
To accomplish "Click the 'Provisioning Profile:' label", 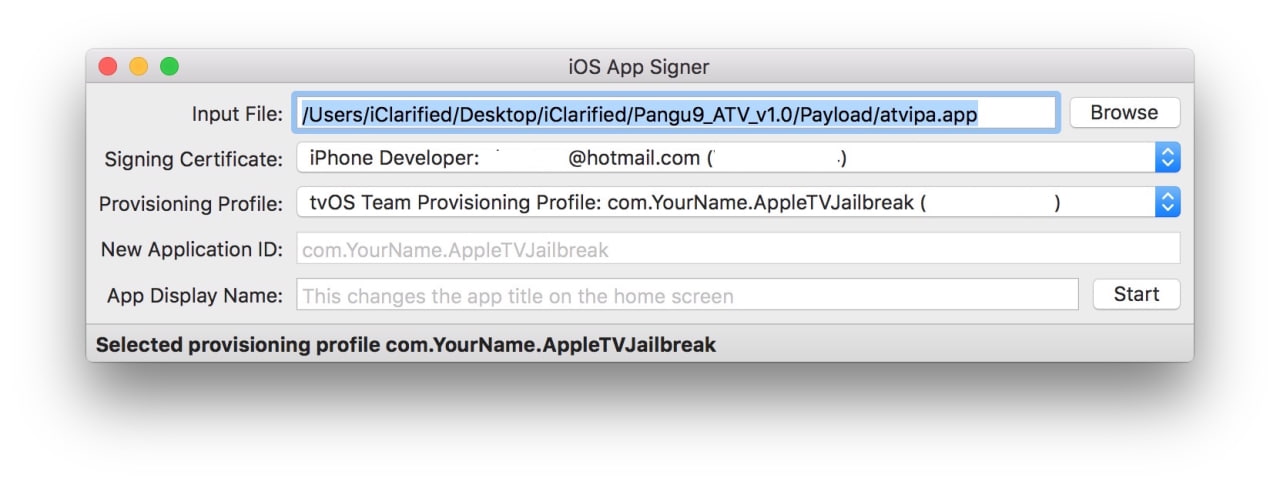I will 191,204.
